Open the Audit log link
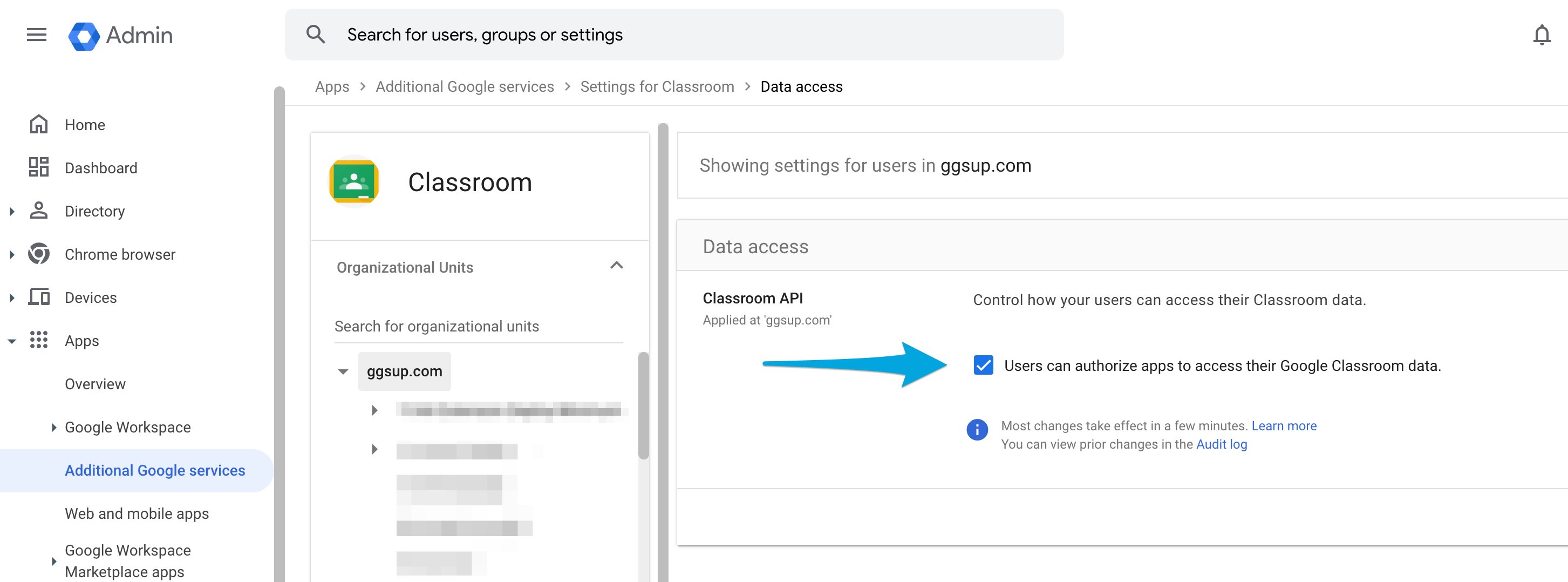Screen dimensions: 1568x582 pos(1221,444)
